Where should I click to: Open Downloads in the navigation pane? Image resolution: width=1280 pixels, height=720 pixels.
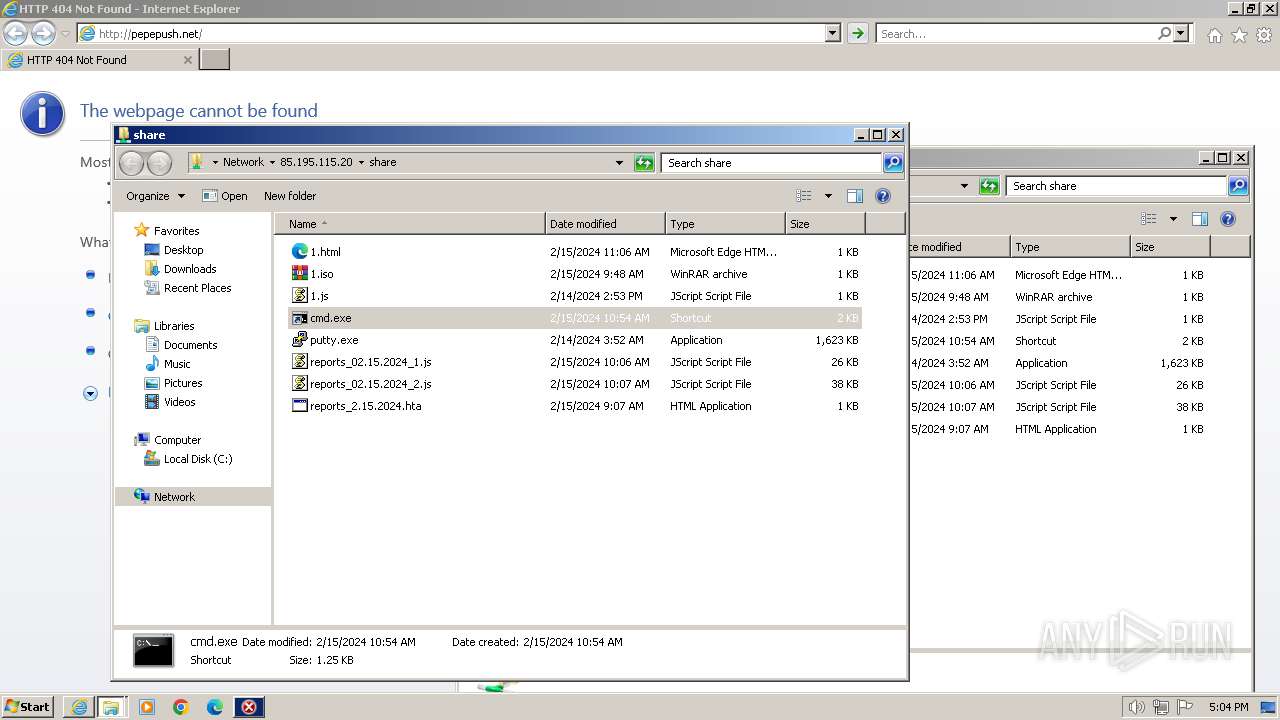coord(190,269)
